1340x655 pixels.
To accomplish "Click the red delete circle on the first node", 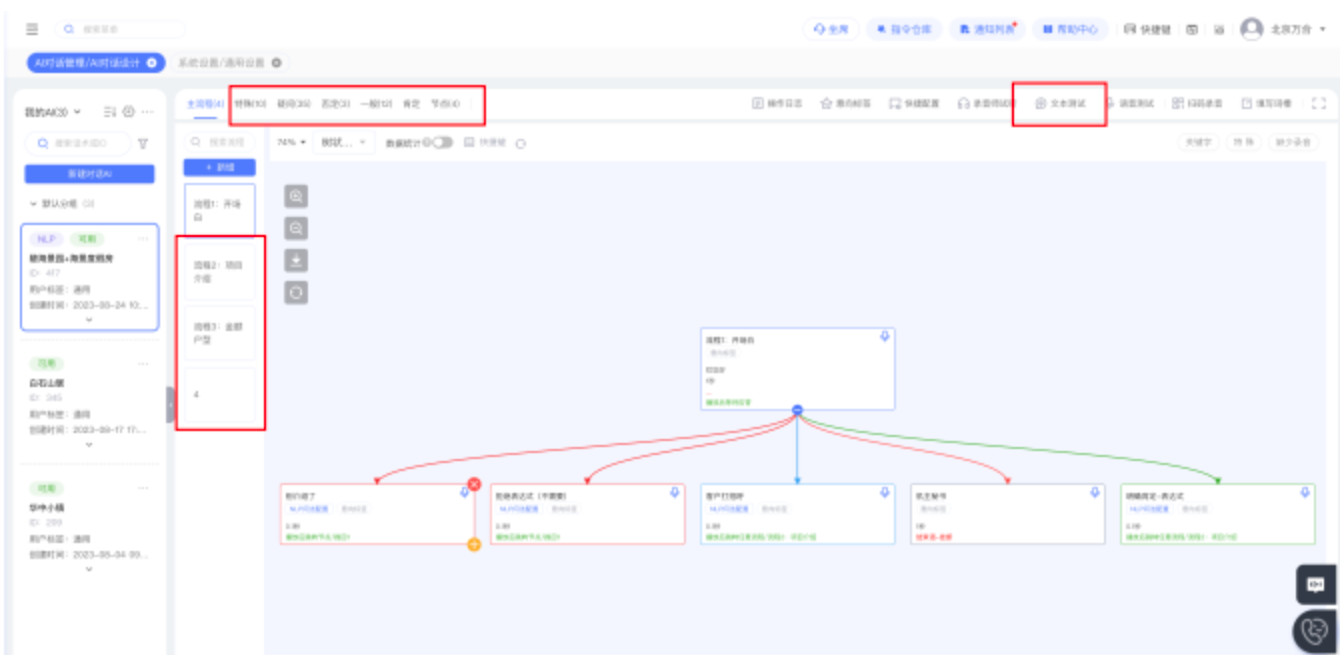I will click(x=474, y=484).
